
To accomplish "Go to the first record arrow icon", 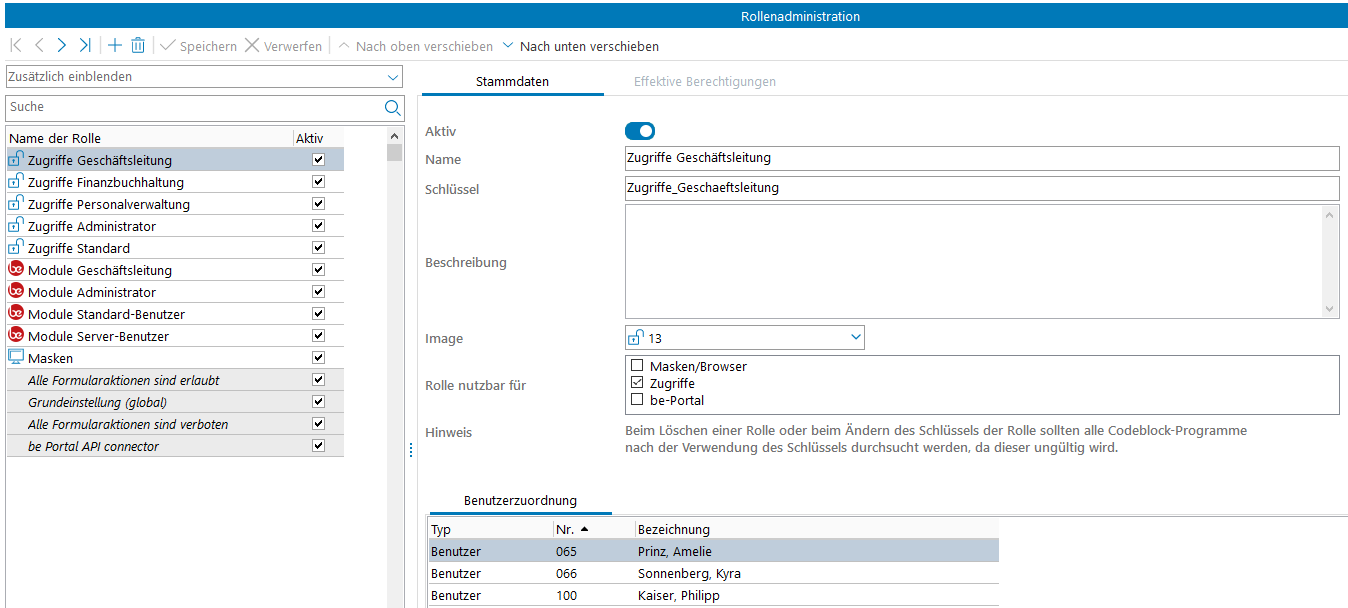I will click(x=15, y=46).
